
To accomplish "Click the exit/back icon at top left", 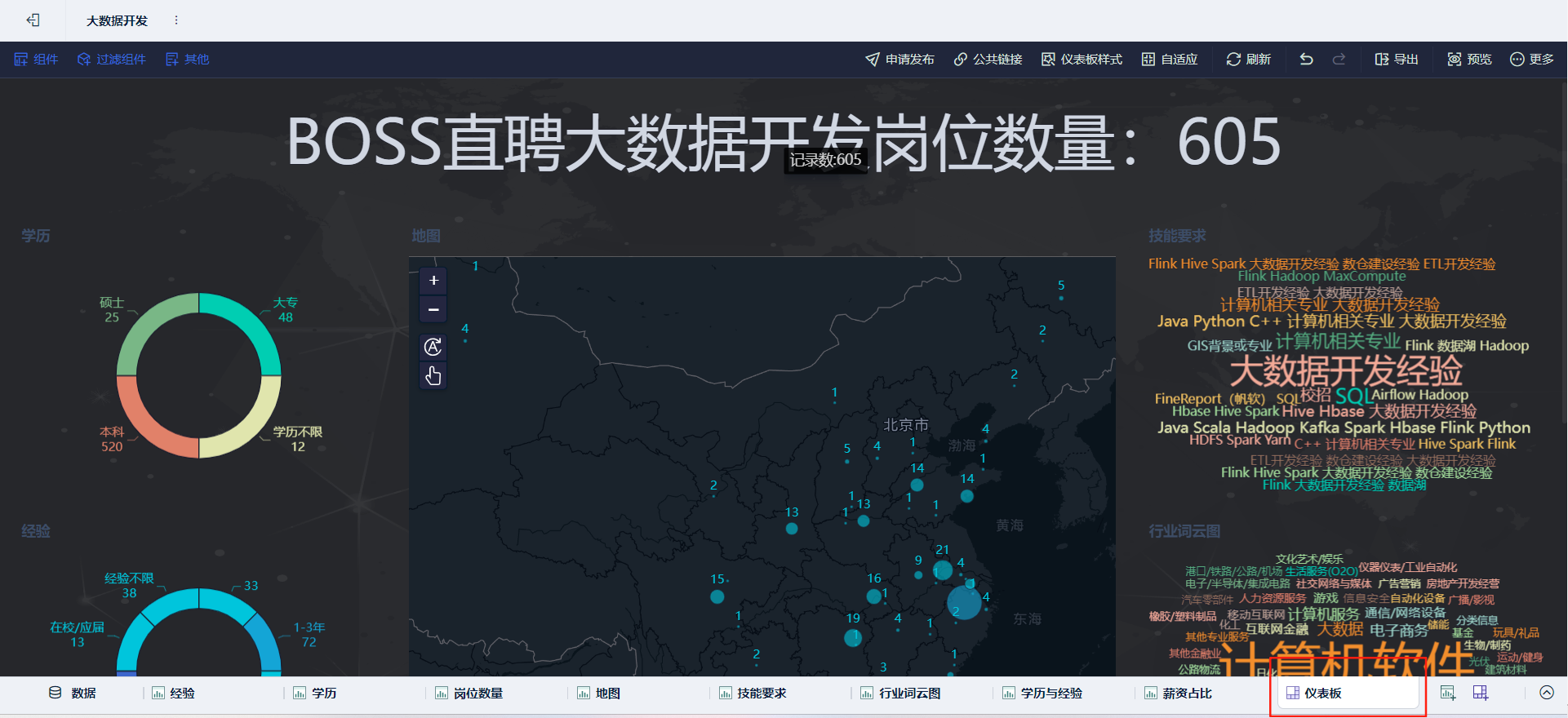I will pyautogui.click(x=33, y=20).
